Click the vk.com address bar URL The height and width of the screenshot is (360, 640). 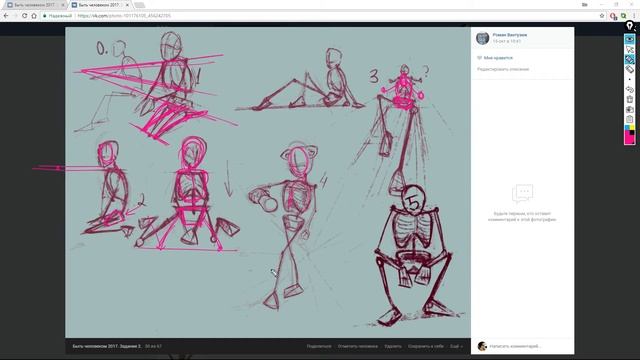[124, 16]
